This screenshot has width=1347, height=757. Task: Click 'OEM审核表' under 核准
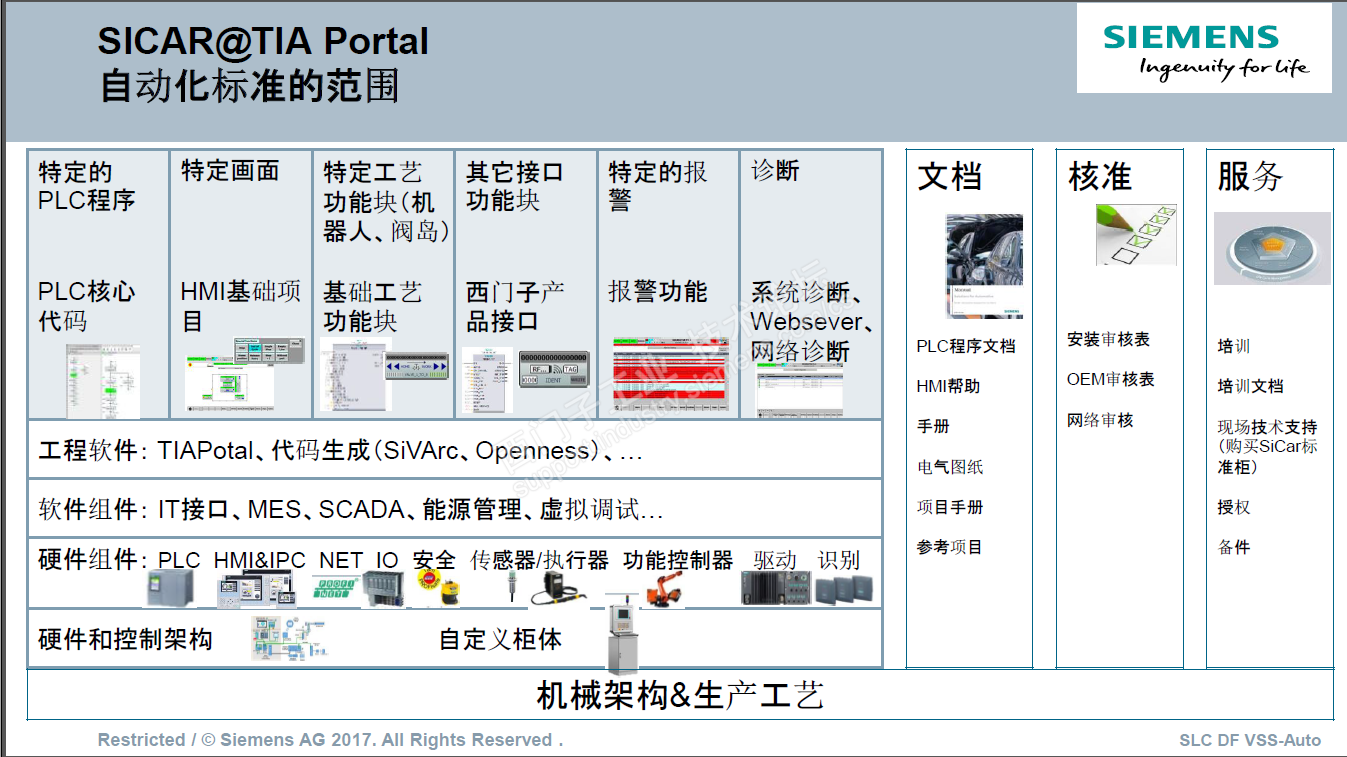tap(1111, 379)
